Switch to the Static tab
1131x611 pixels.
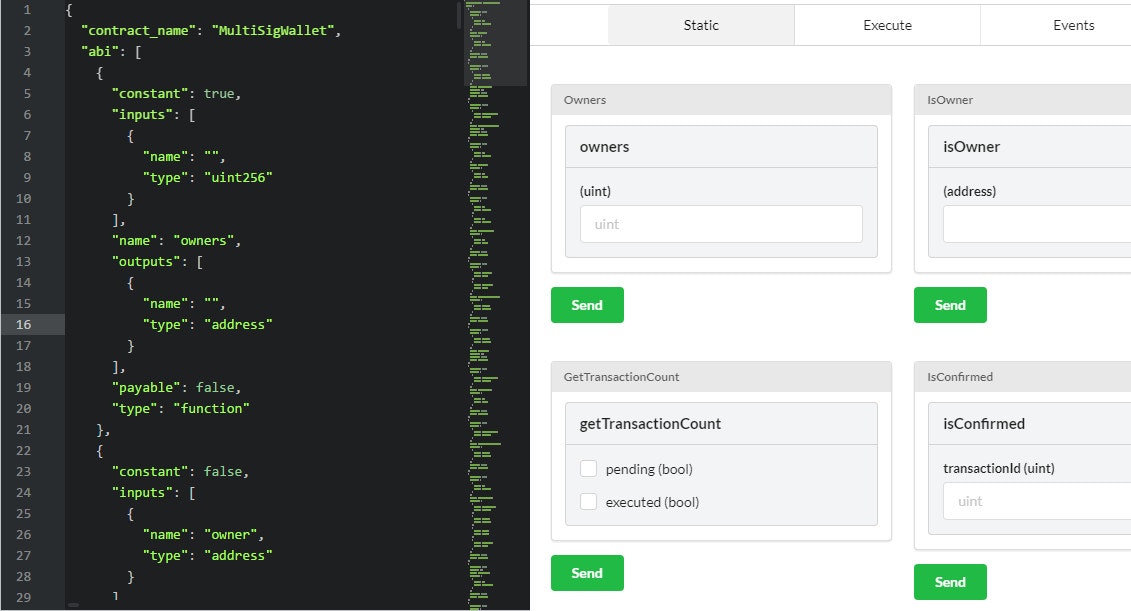tap(701, 25)
